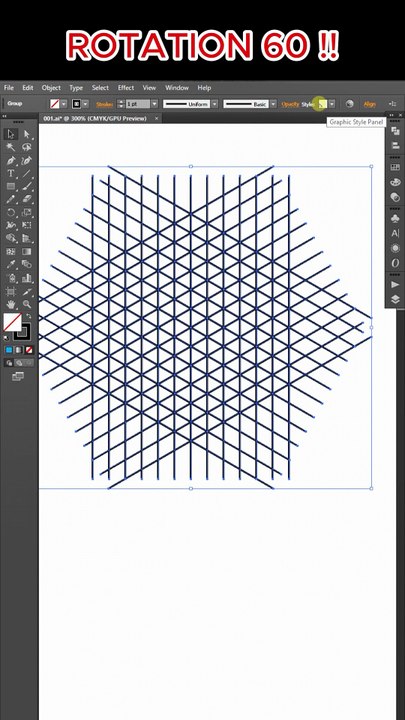This screenshot has width=405, height=720.
Task: Select the Free Transform tool
Action: pos(27,225)
